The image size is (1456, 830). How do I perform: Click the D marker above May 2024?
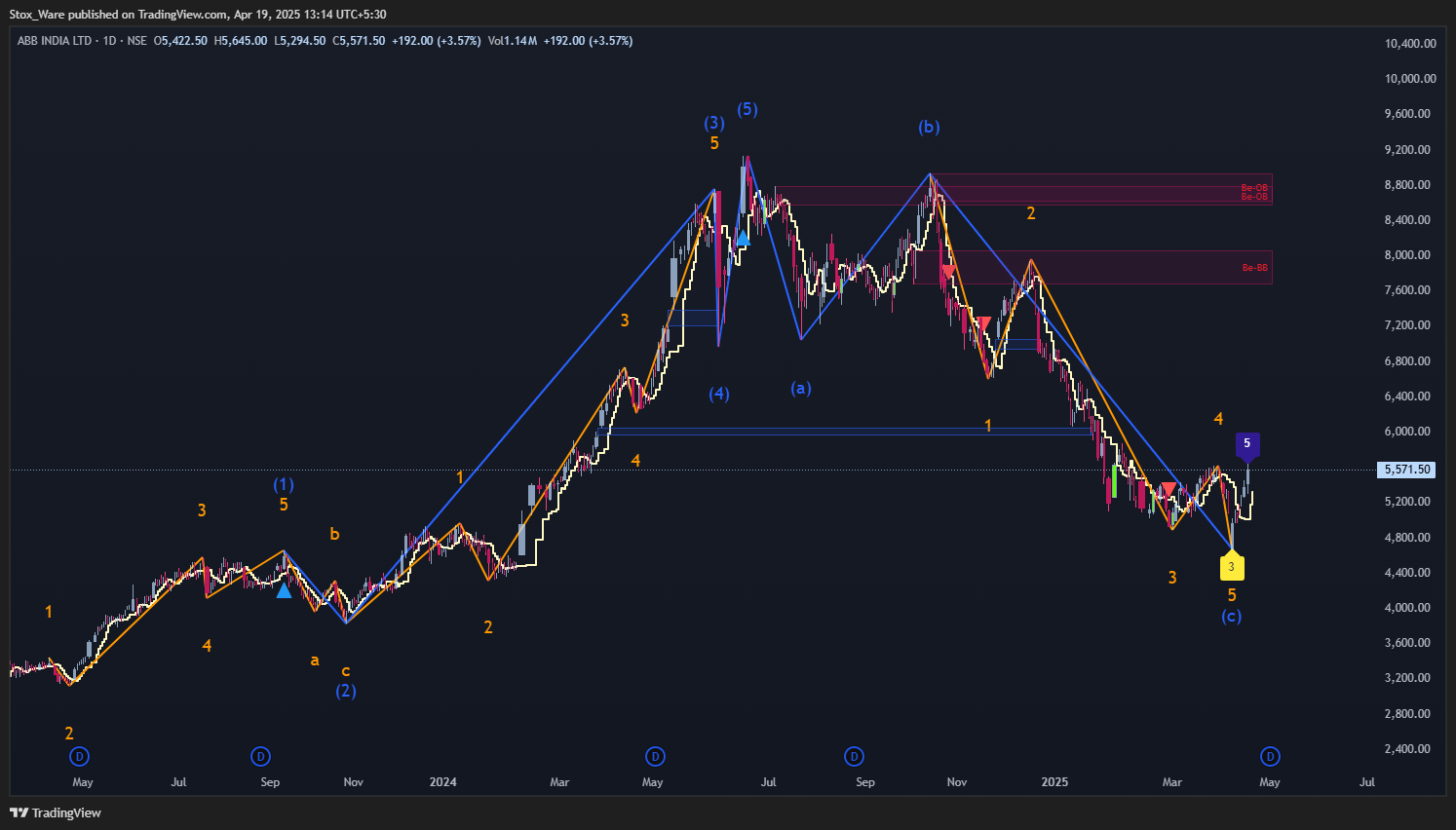(x=656, y=757)
